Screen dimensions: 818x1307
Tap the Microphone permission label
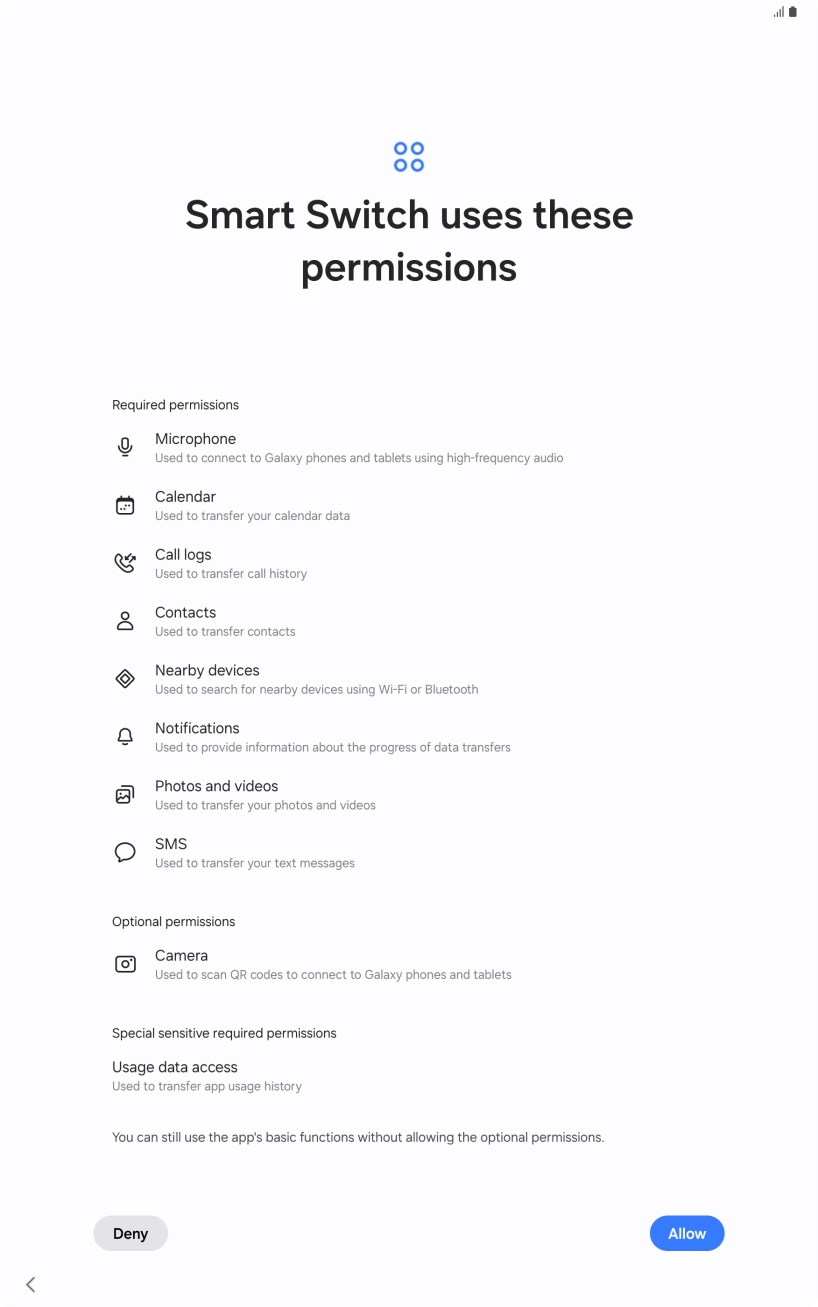[x=195, y=439]
